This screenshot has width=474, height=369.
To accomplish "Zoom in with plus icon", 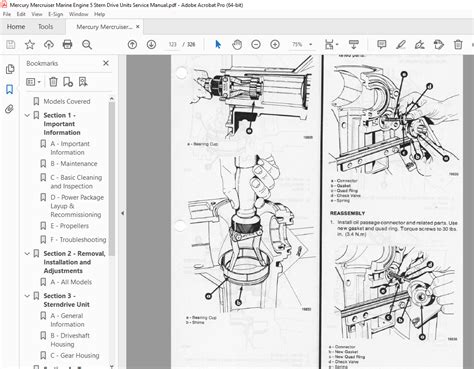I will (275, 44).
